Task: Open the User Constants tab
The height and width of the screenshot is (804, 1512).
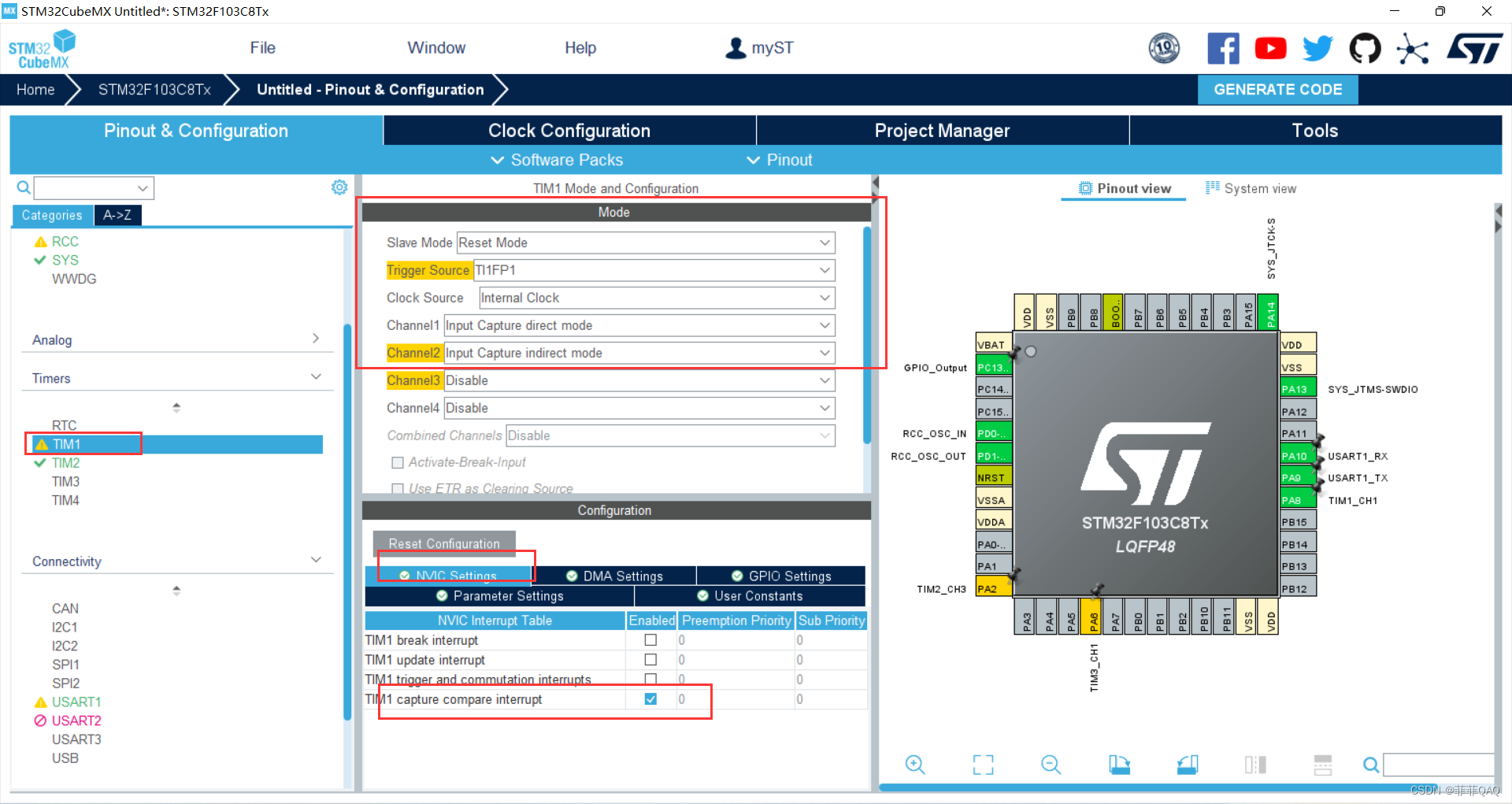Action: (750, 596)
